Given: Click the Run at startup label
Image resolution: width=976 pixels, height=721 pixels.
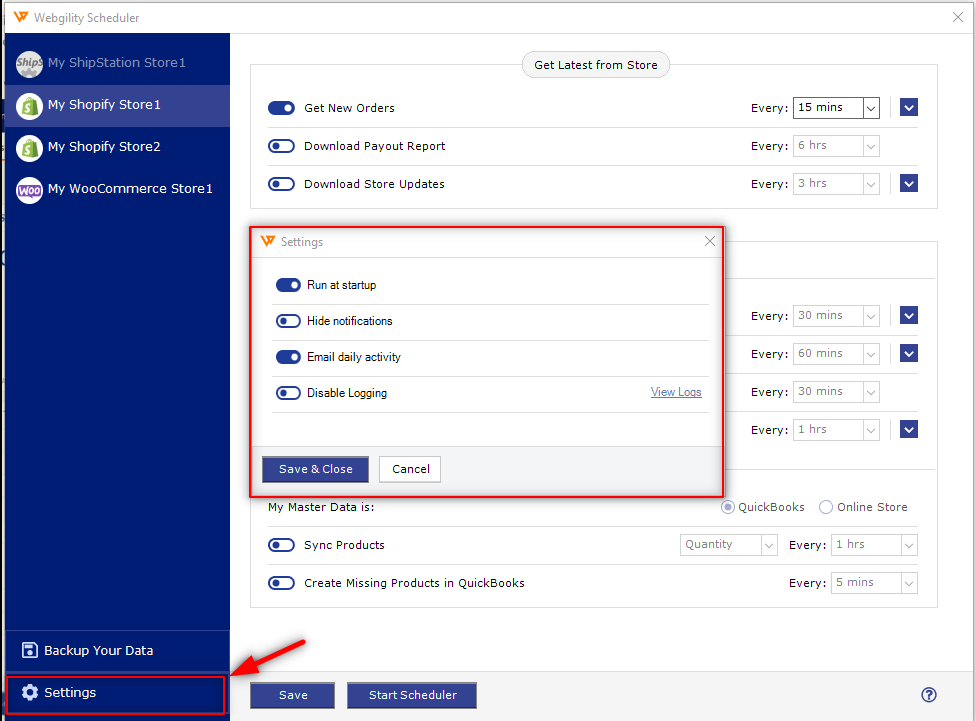Looking at the screenshot, I should pyautogui.click(x=342, y=285).
